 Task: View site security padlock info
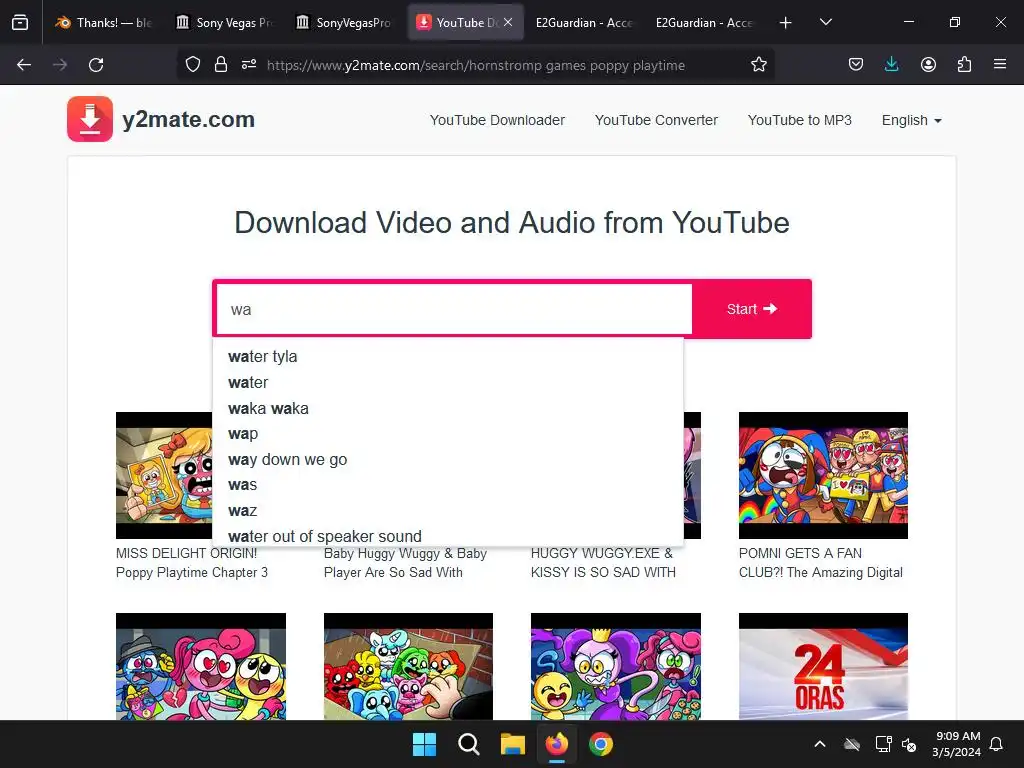[221, 65]
